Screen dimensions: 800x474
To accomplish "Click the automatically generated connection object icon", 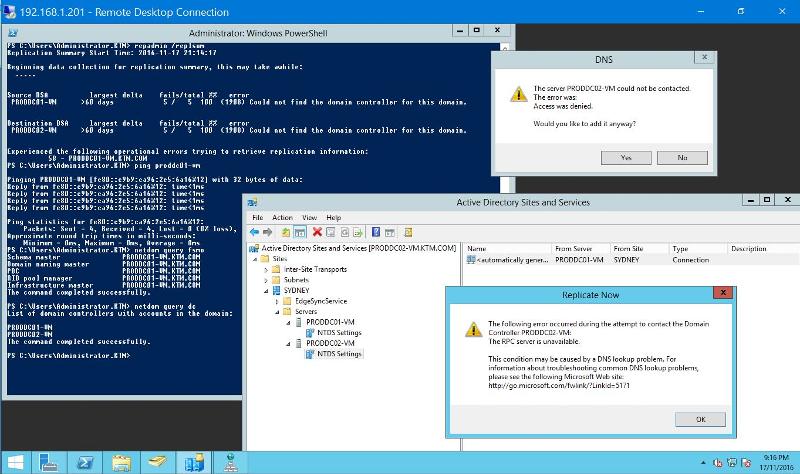I will click(x=470, y=260).
